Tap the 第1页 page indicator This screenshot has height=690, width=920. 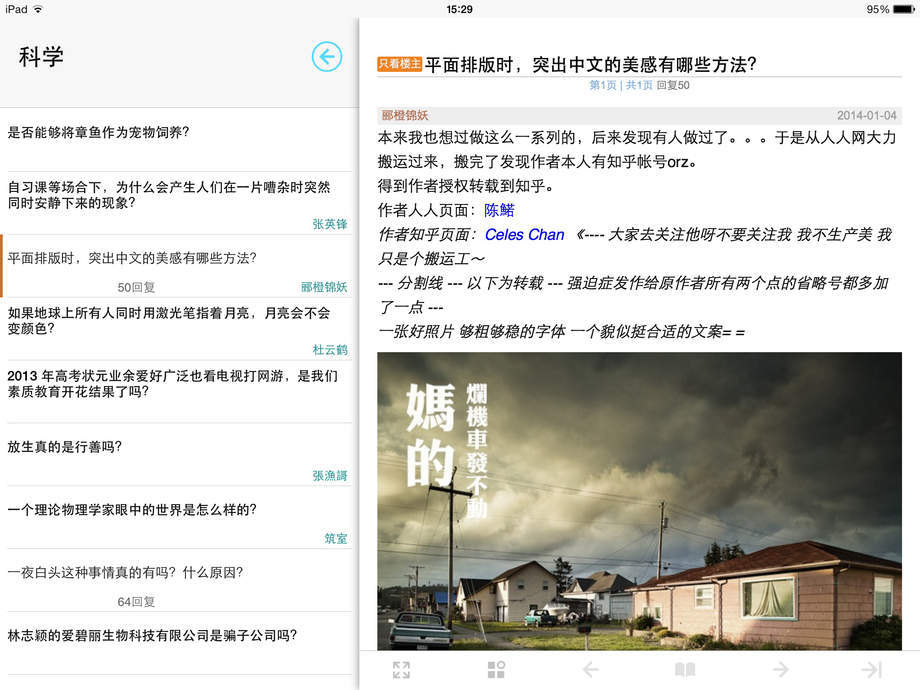(603, 85)
